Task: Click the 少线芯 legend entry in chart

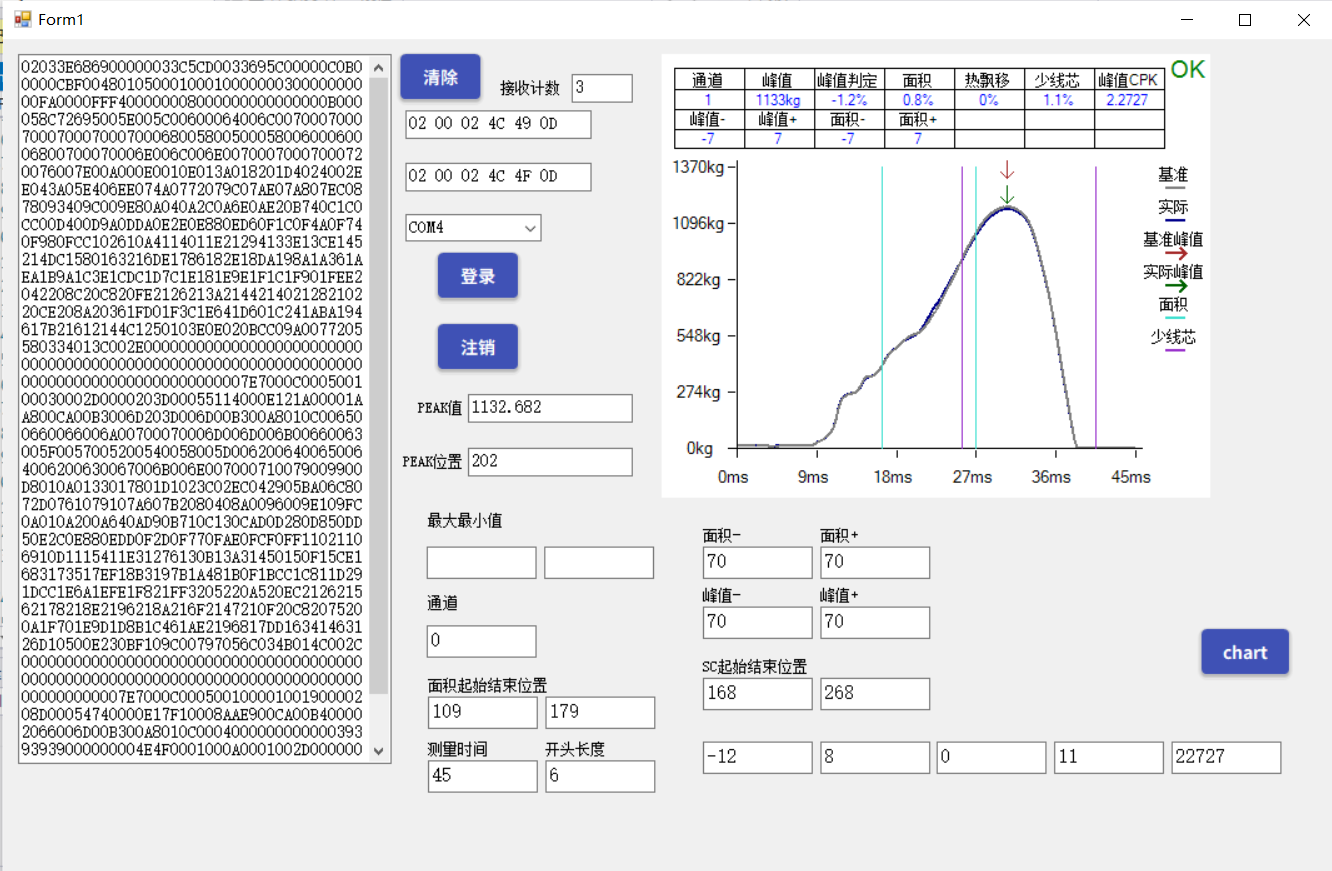Action: pos(1173,340)
